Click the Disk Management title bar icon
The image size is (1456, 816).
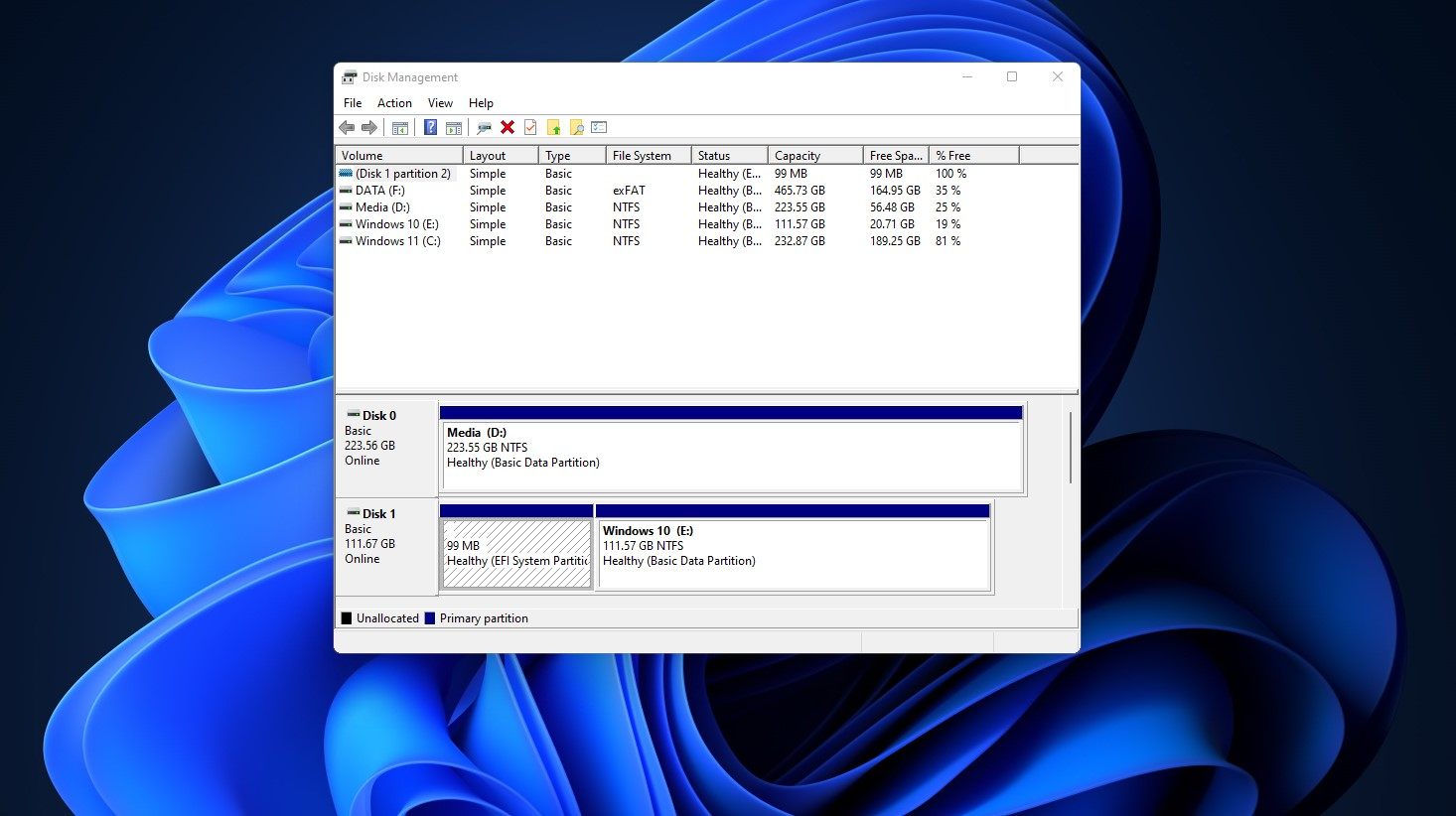350,77
